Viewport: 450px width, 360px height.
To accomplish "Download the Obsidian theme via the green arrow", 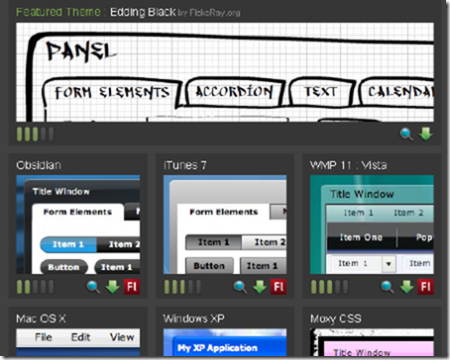I will (113, 287).
